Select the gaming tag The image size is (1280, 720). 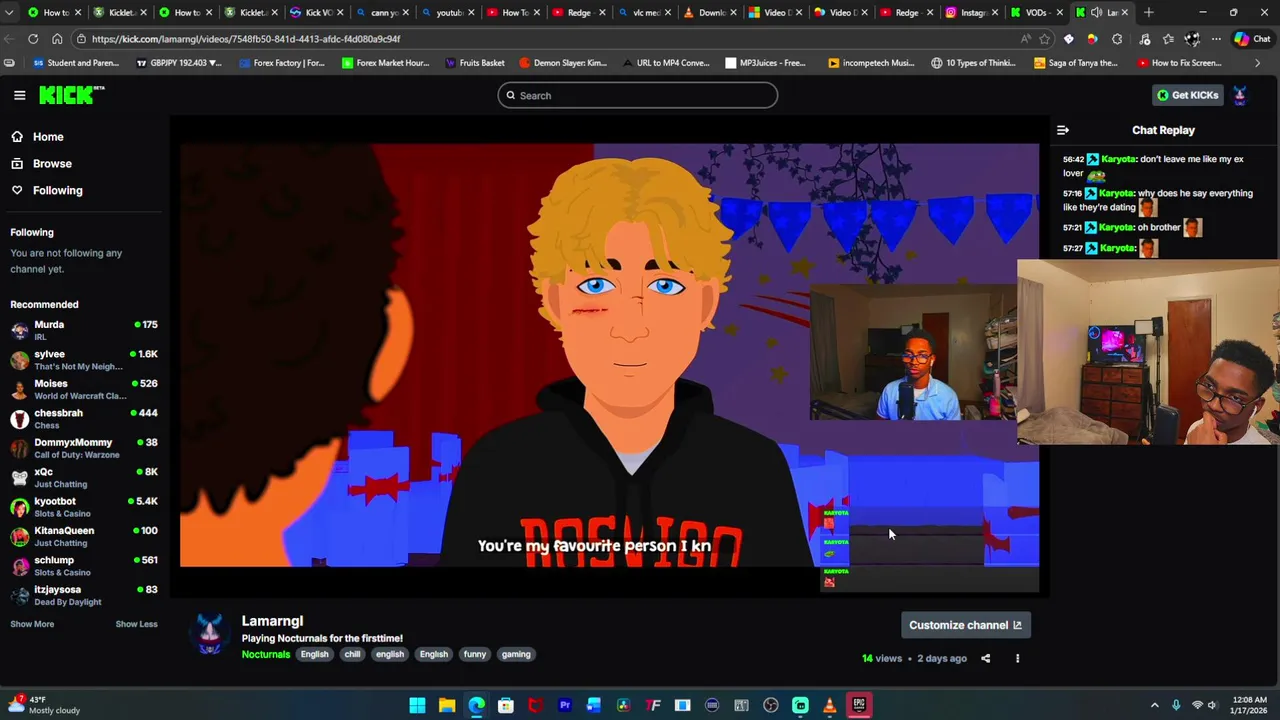click(x=516, y=654)
